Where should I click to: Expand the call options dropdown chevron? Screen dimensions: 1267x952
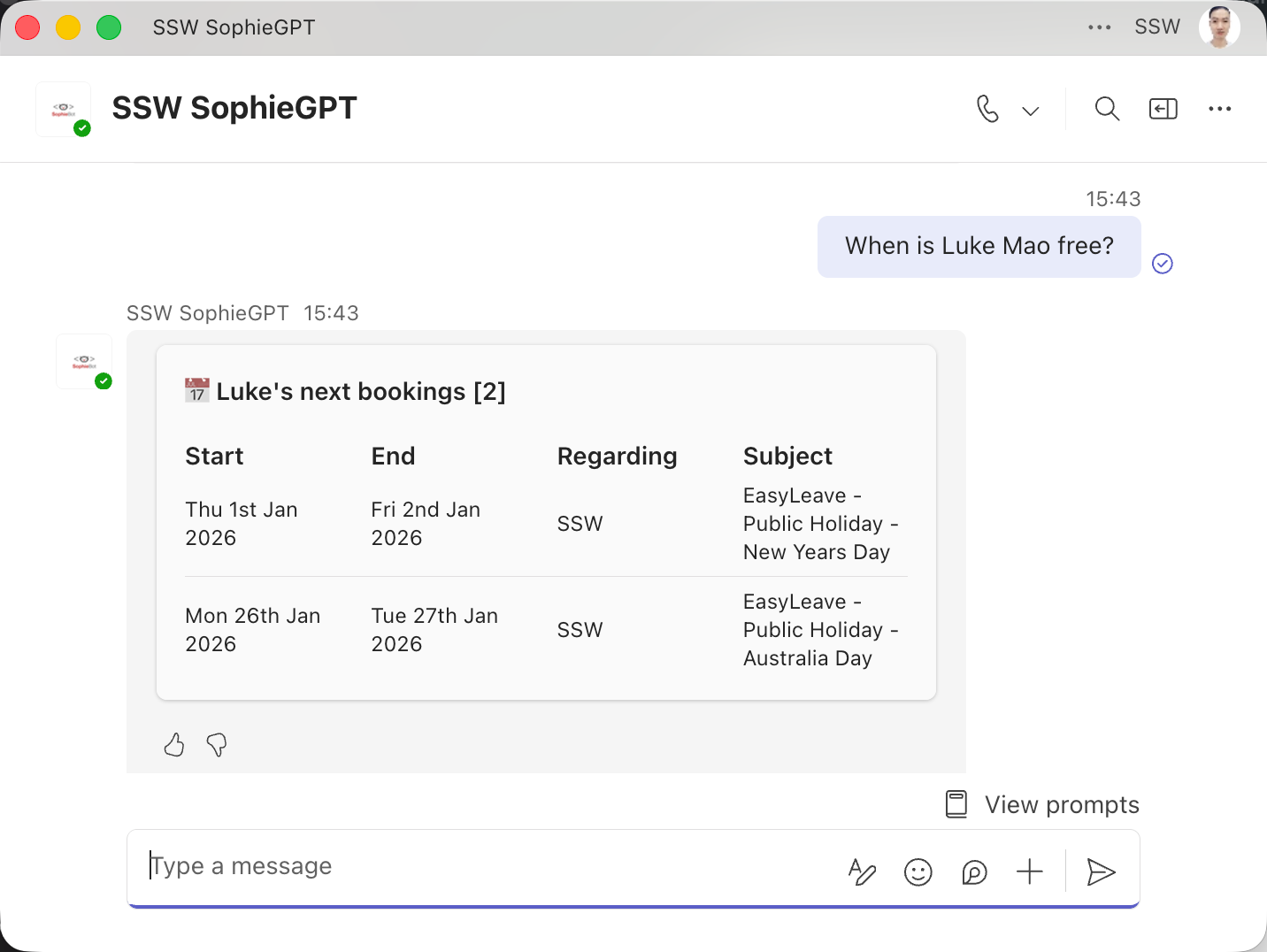tap(1030, 111)
